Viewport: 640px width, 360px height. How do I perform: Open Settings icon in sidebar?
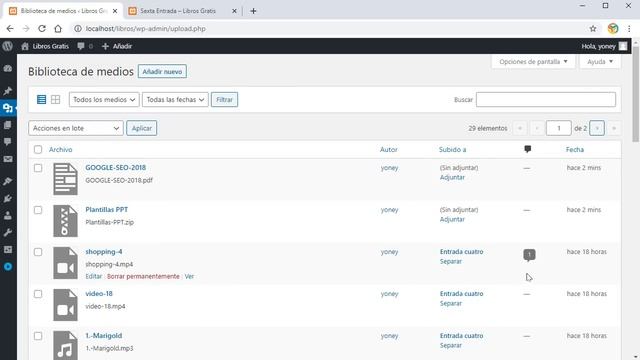pyautogui.click(x=8, y=249)
